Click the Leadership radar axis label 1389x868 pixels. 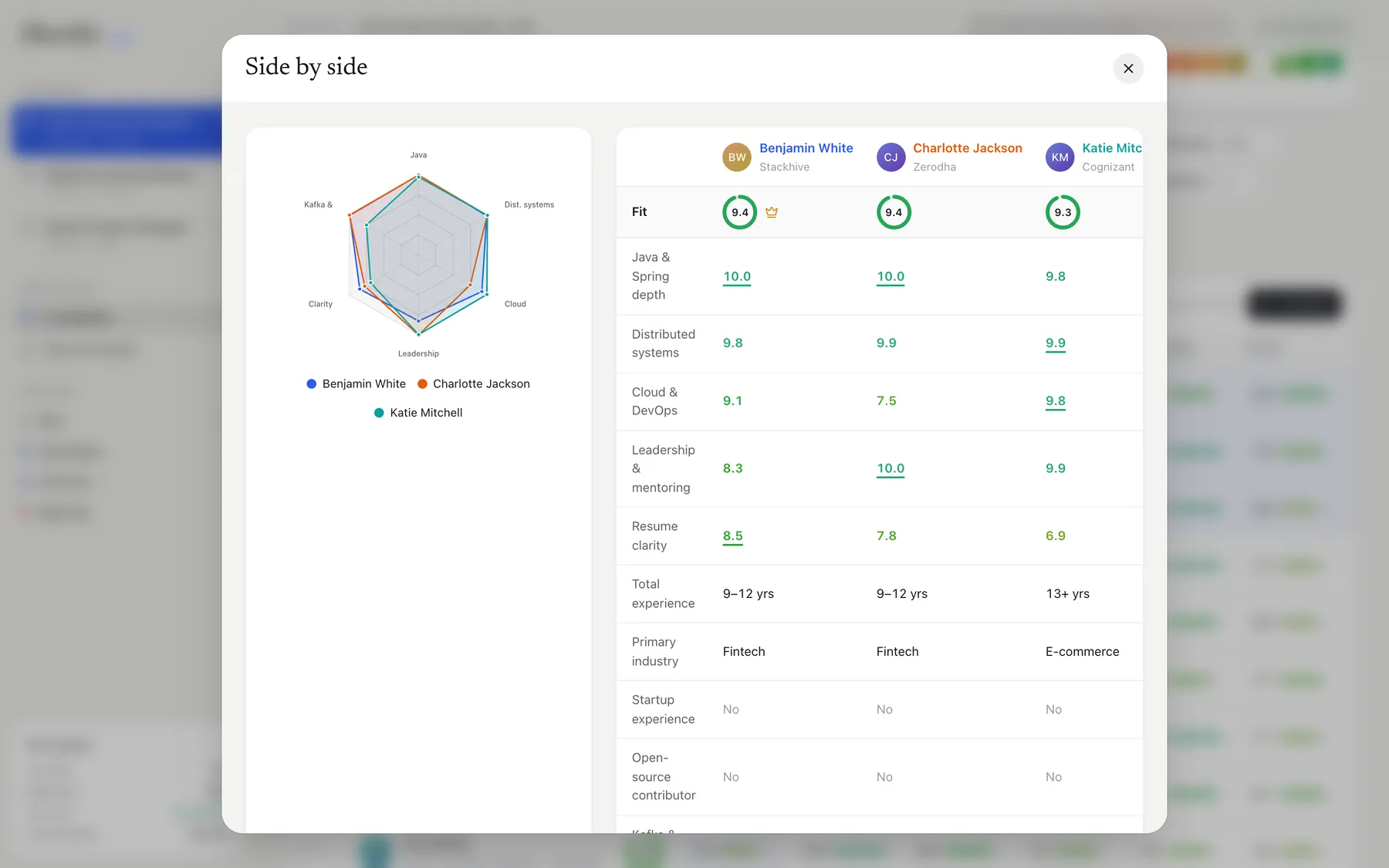pyautogui.click(x=418, y=353)
